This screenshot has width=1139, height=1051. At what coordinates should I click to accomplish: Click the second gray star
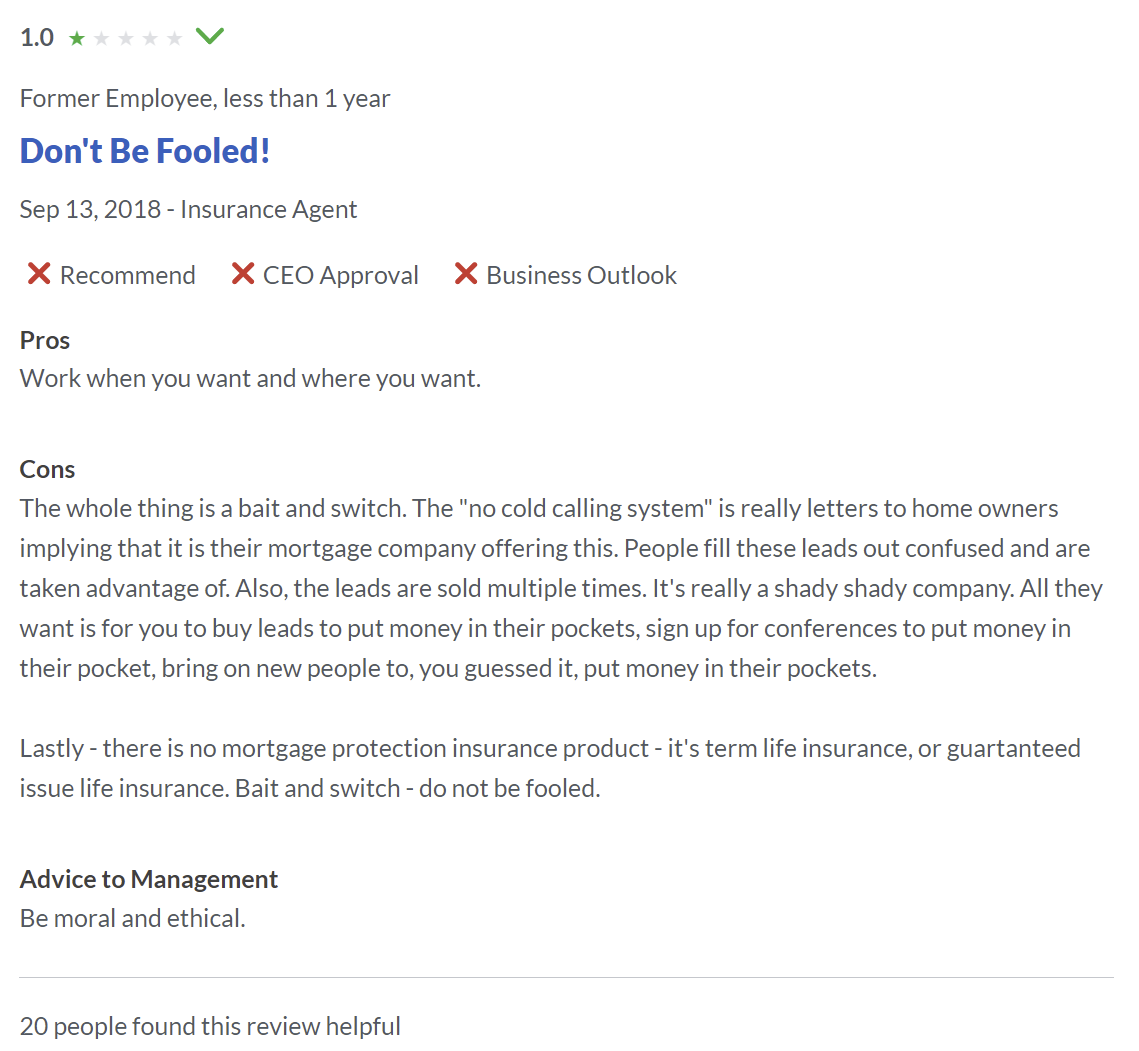[x=102, y=38]
